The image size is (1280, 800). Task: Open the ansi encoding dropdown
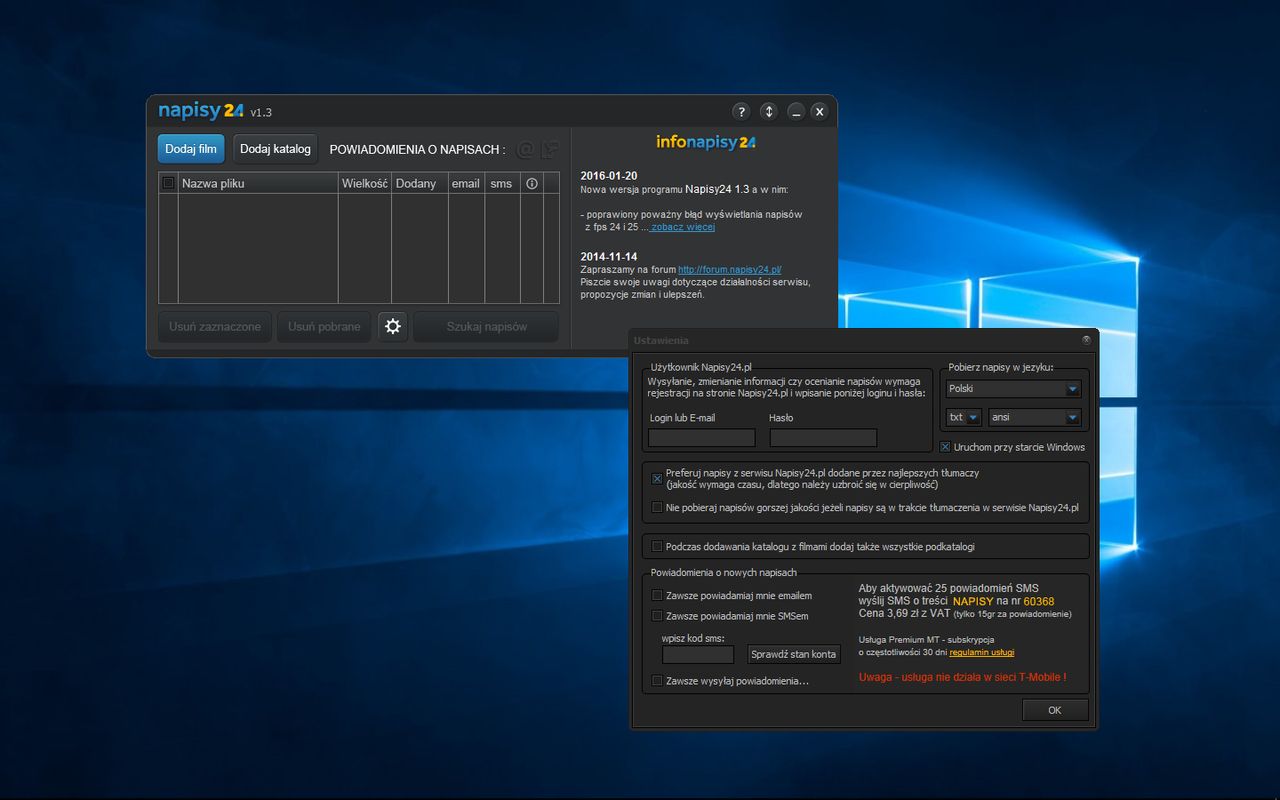tap(1034, 418)
